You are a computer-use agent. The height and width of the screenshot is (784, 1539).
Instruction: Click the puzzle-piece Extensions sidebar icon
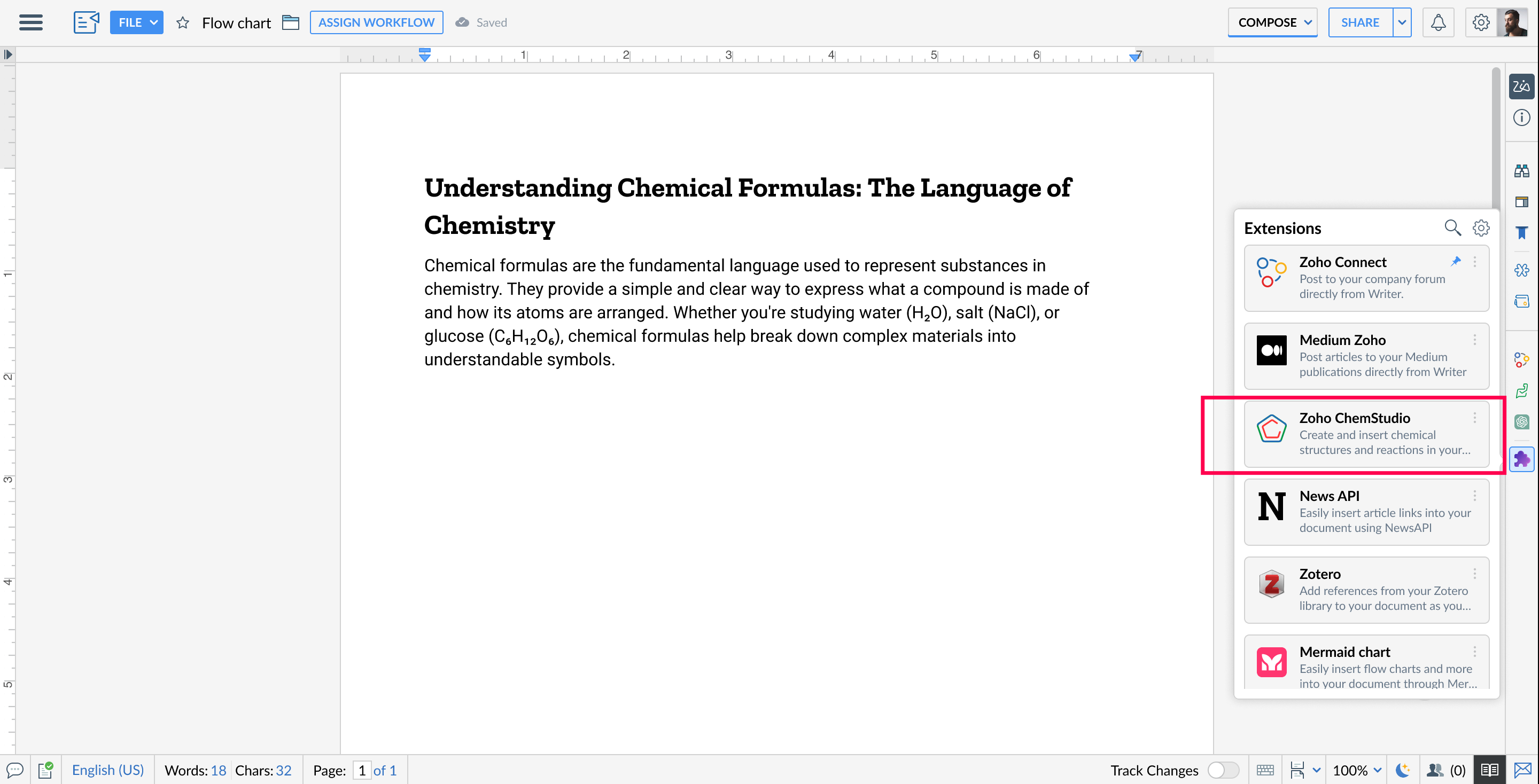(1521, 459)
